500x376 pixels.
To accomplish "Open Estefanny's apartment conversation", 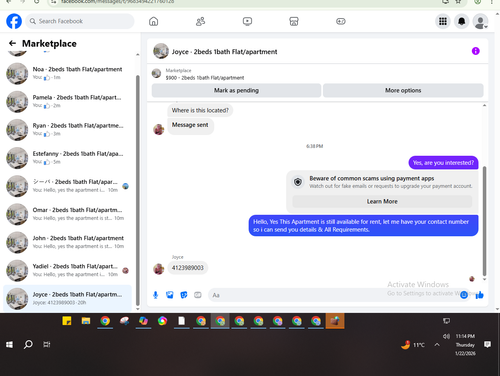I will (x=68, y=158).
